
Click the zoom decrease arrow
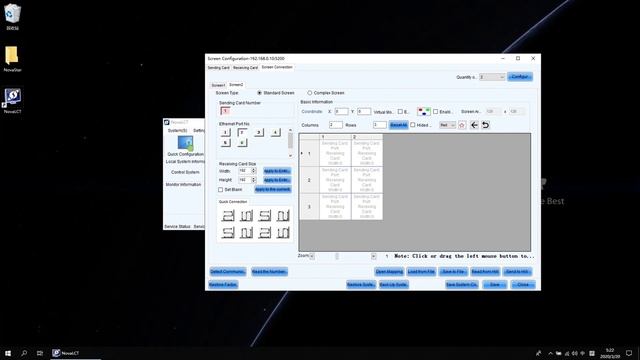312,256
